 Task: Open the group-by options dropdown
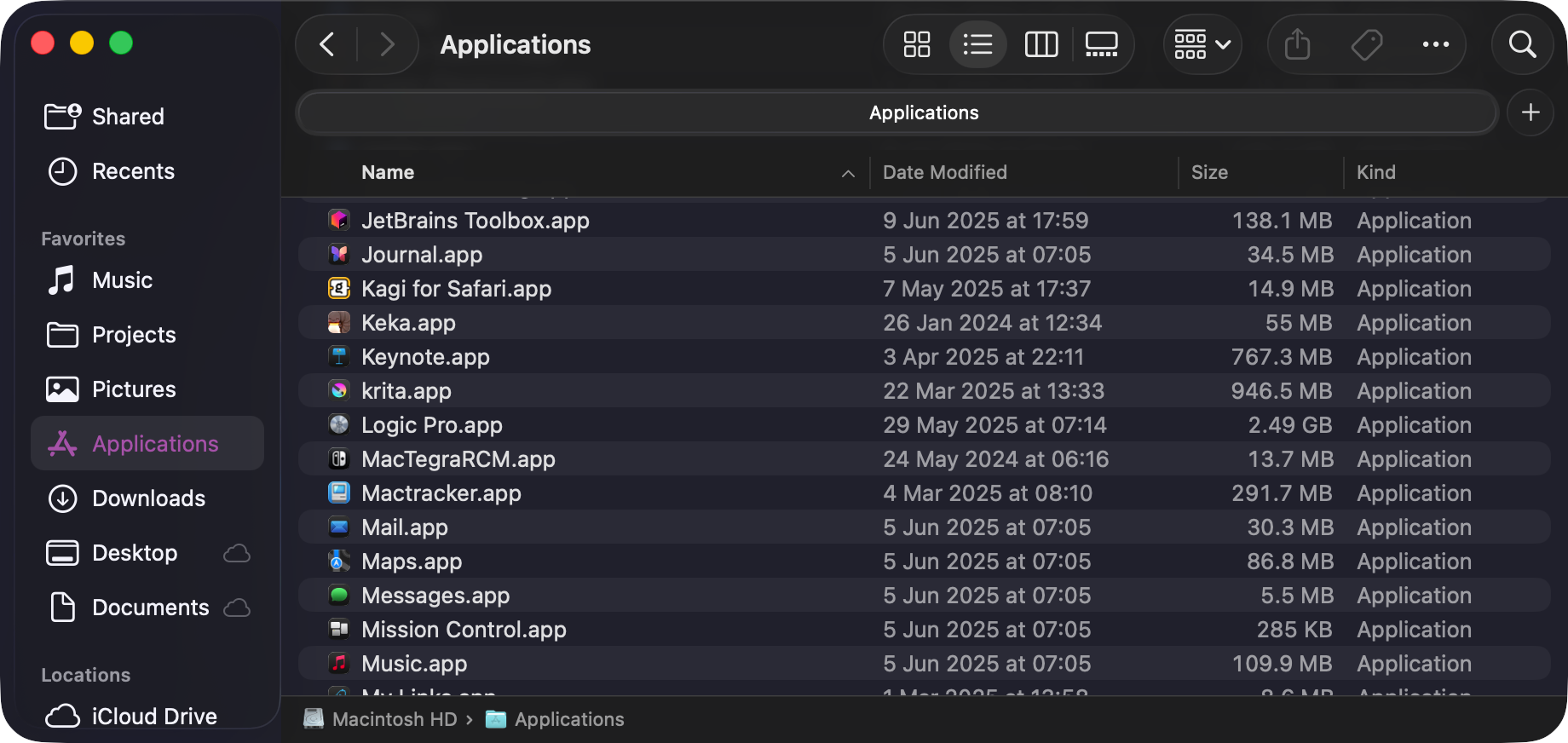[1202, 44]
